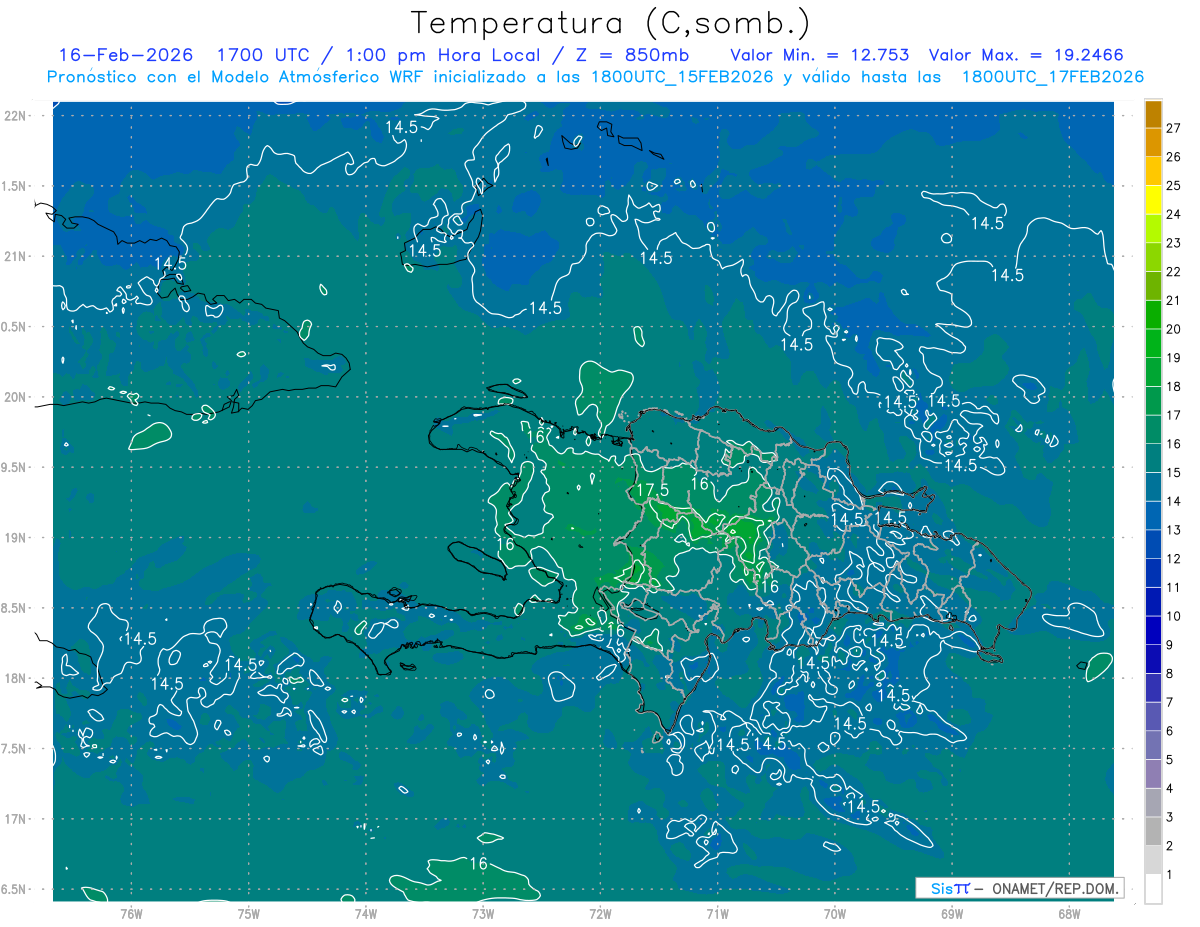Click the "17.5" contour label over Hispaniola

tap(652, 491)
